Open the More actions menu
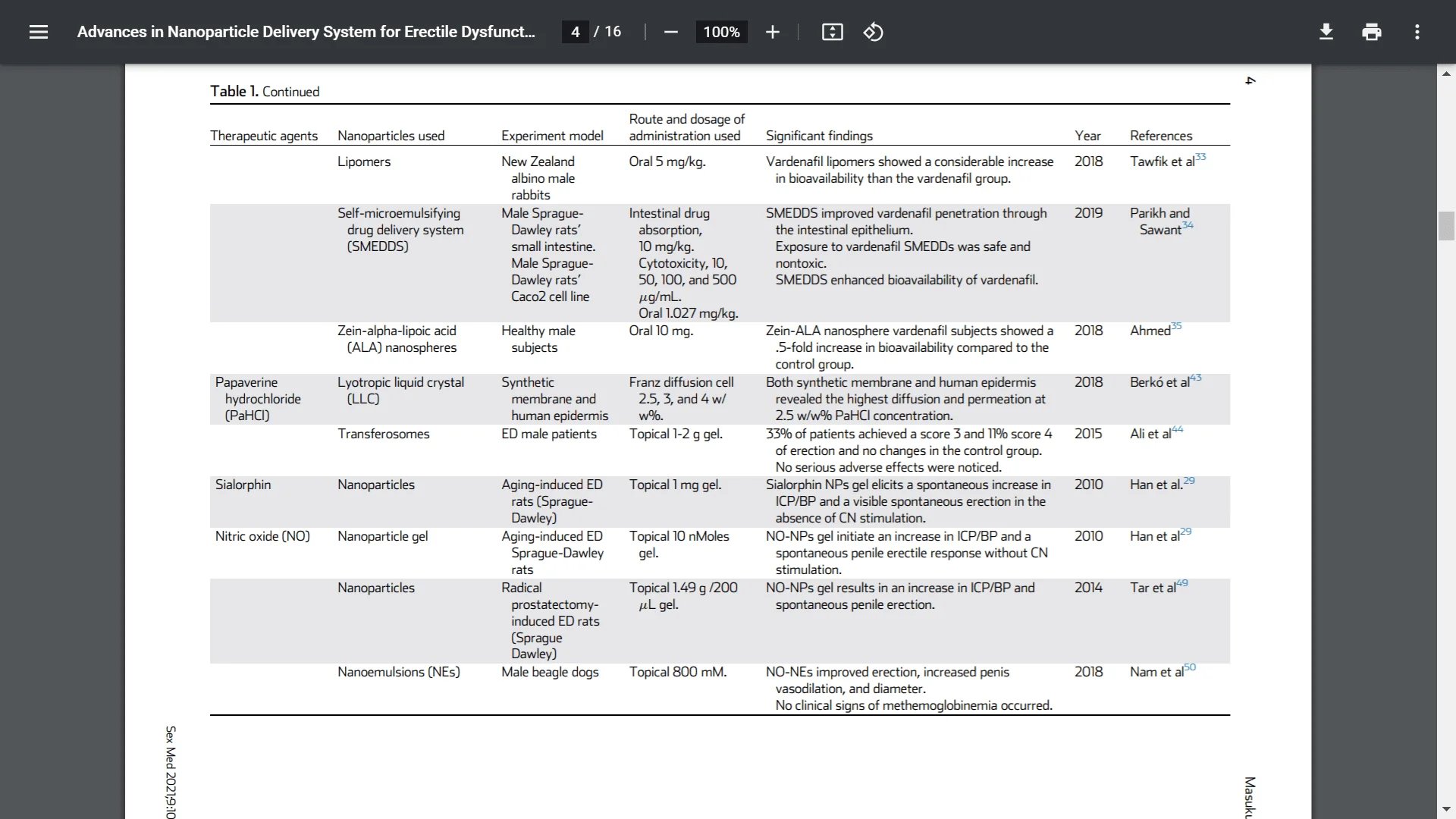The image size is (1456, 819). click(1417, 32)
